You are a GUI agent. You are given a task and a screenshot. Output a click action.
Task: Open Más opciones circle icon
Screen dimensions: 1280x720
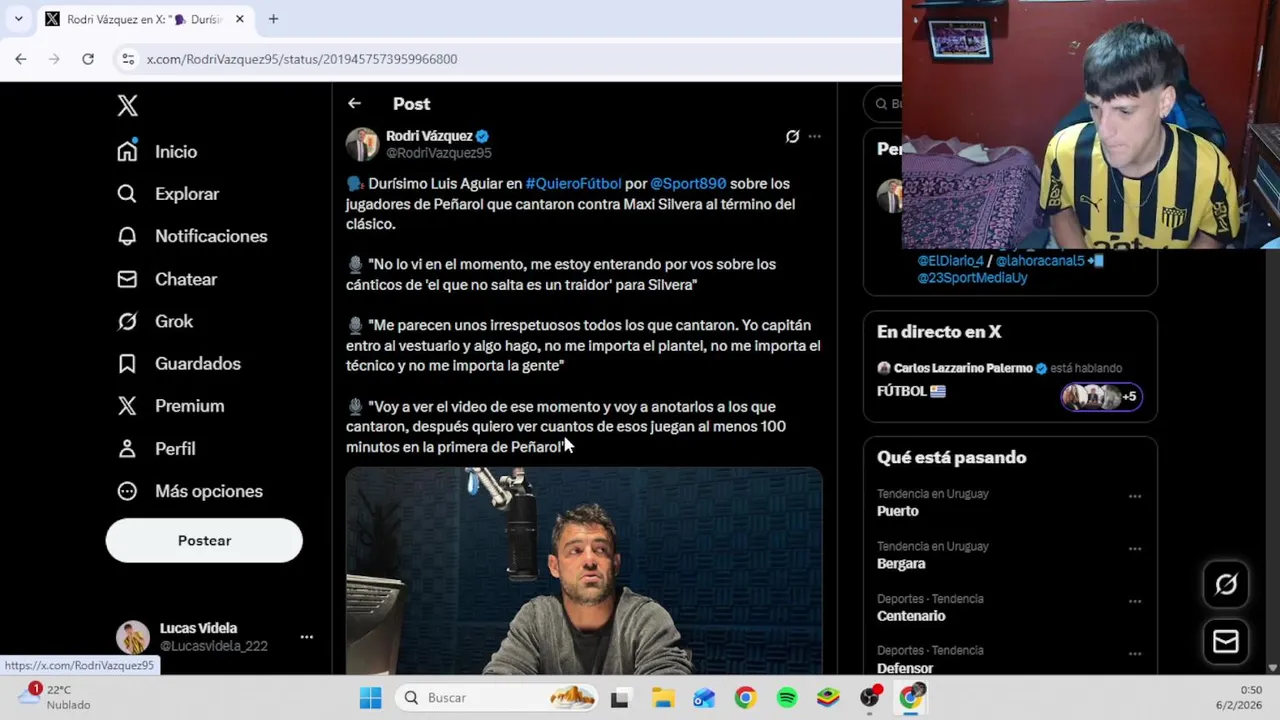click(127, 491)
